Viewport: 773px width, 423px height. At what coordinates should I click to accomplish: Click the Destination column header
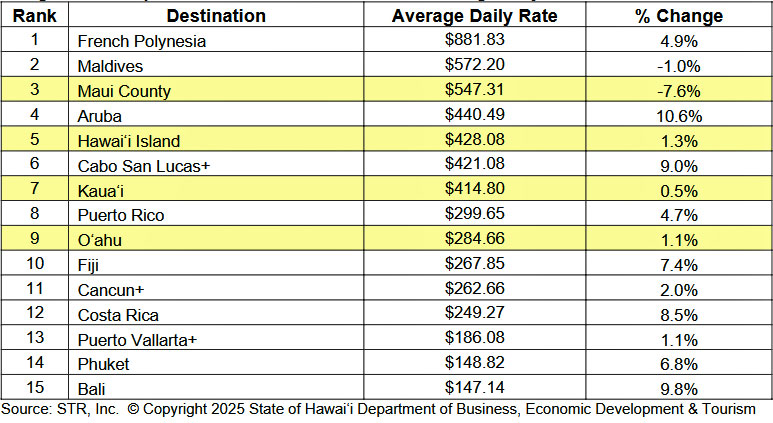click(x=216, y=16)
